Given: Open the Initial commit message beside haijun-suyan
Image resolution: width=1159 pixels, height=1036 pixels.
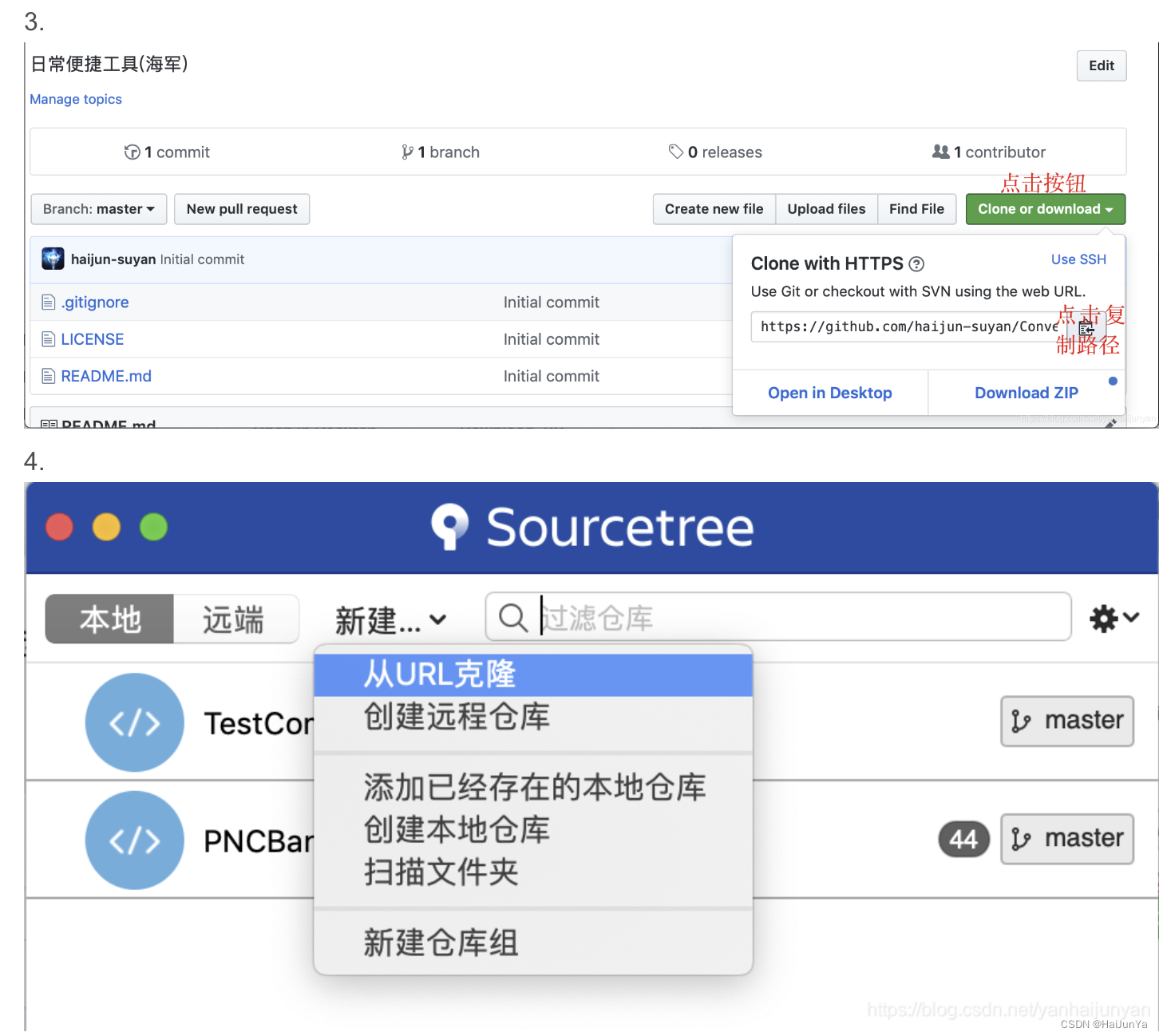Looking at the screenshot, I should (x=202, y=259).
